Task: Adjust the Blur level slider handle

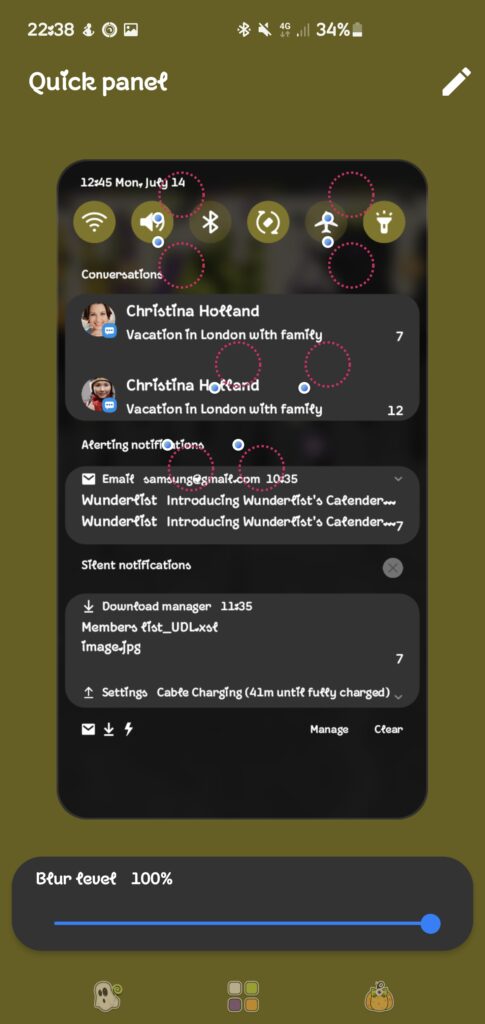Action: [x=430, y=924]
